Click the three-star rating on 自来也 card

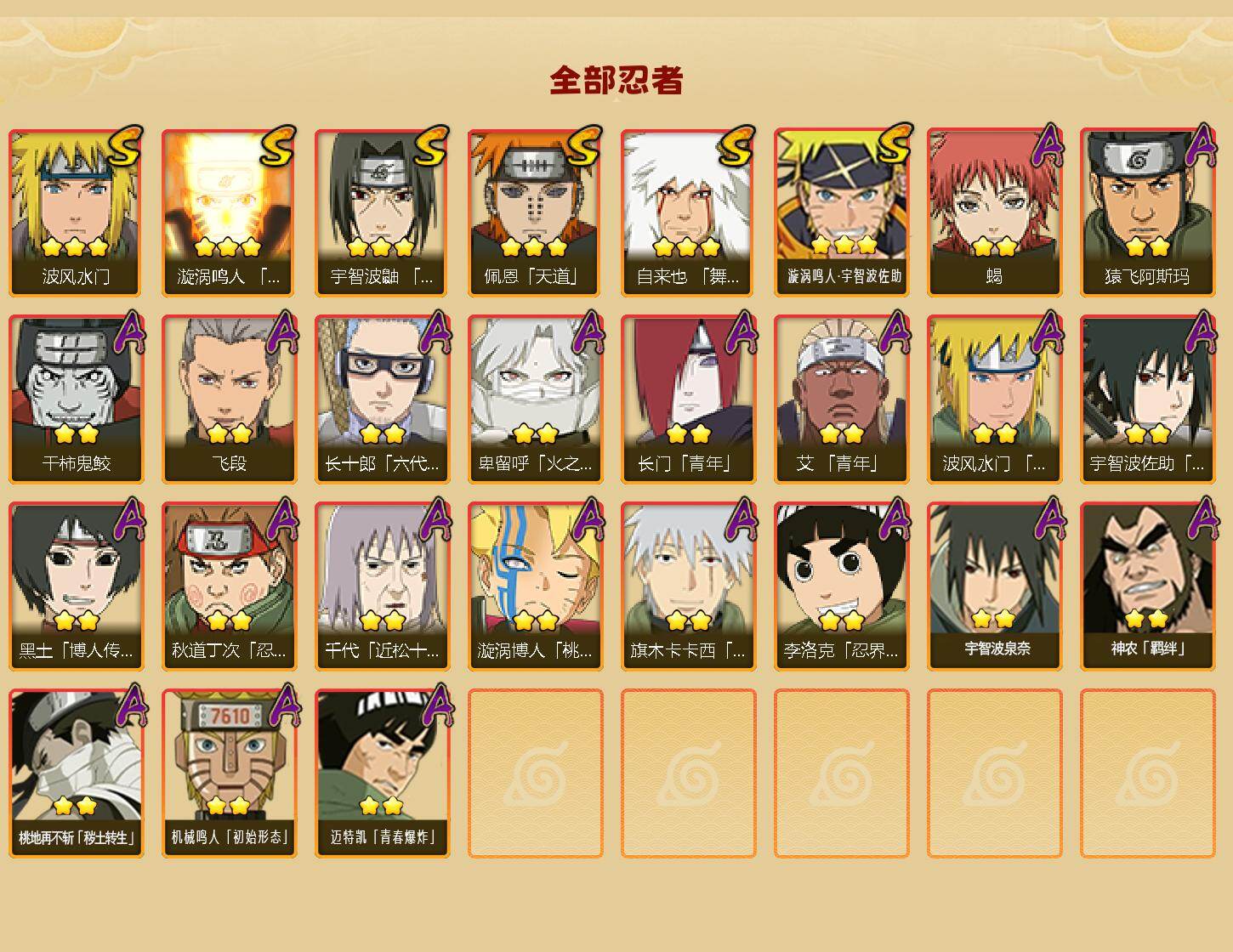(687, 247)
